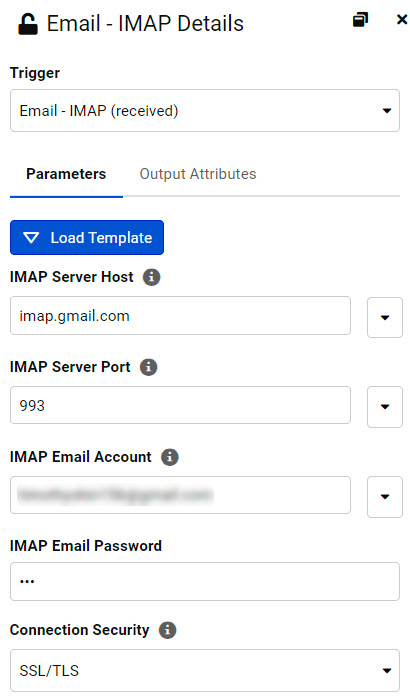Show info for IMAP Server Host
Image resolution: width=410 pixels, height=697 pixels.
151,277
